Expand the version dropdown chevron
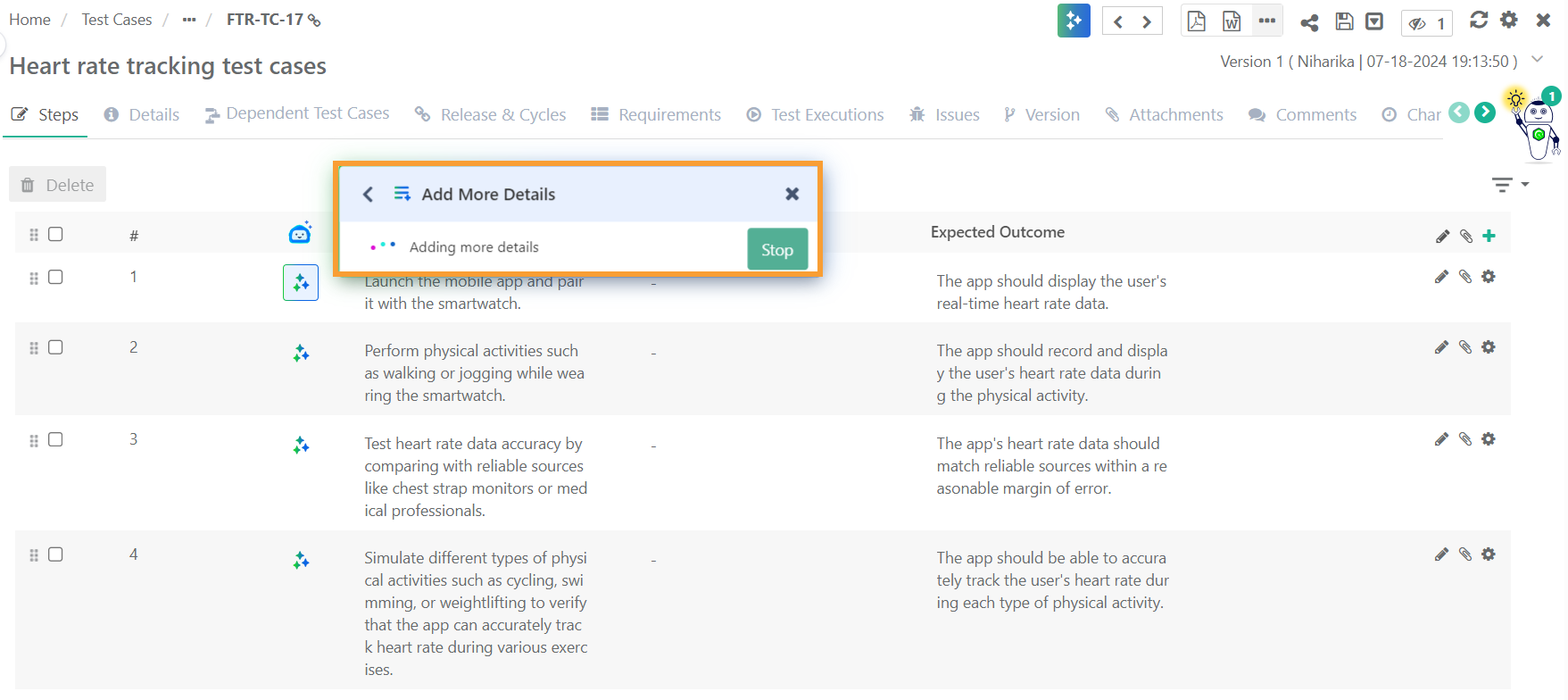The image size is (1568, 700). [1537, 60]
